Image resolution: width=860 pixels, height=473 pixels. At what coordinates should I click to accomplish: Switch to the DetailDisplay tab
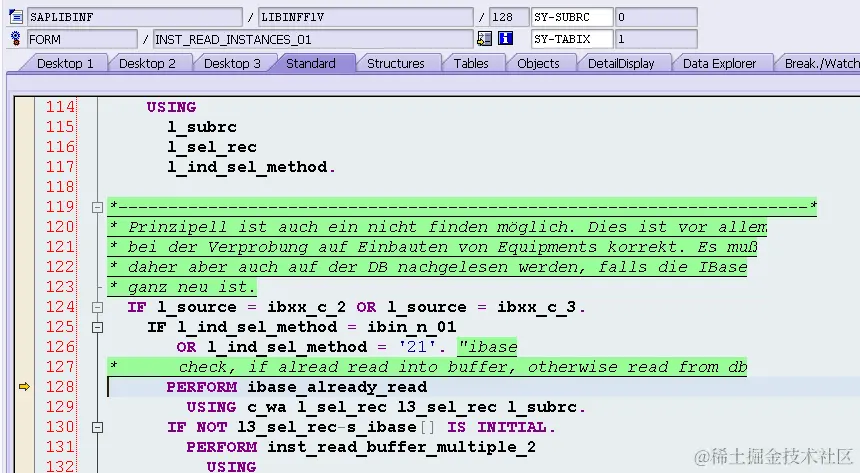click(x=621, y=64)
